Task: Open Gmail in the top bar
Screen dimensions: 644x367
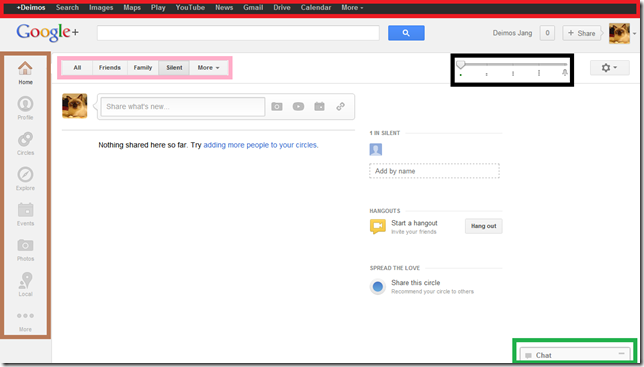Action: pos(253,7)
